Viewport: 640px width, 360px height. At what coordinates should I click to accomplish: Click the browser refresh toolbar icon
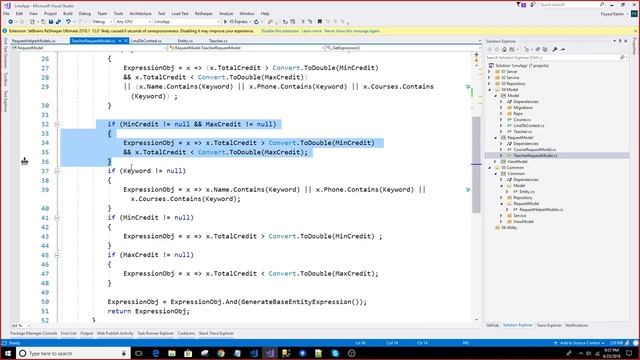click(x=256, y=22)
